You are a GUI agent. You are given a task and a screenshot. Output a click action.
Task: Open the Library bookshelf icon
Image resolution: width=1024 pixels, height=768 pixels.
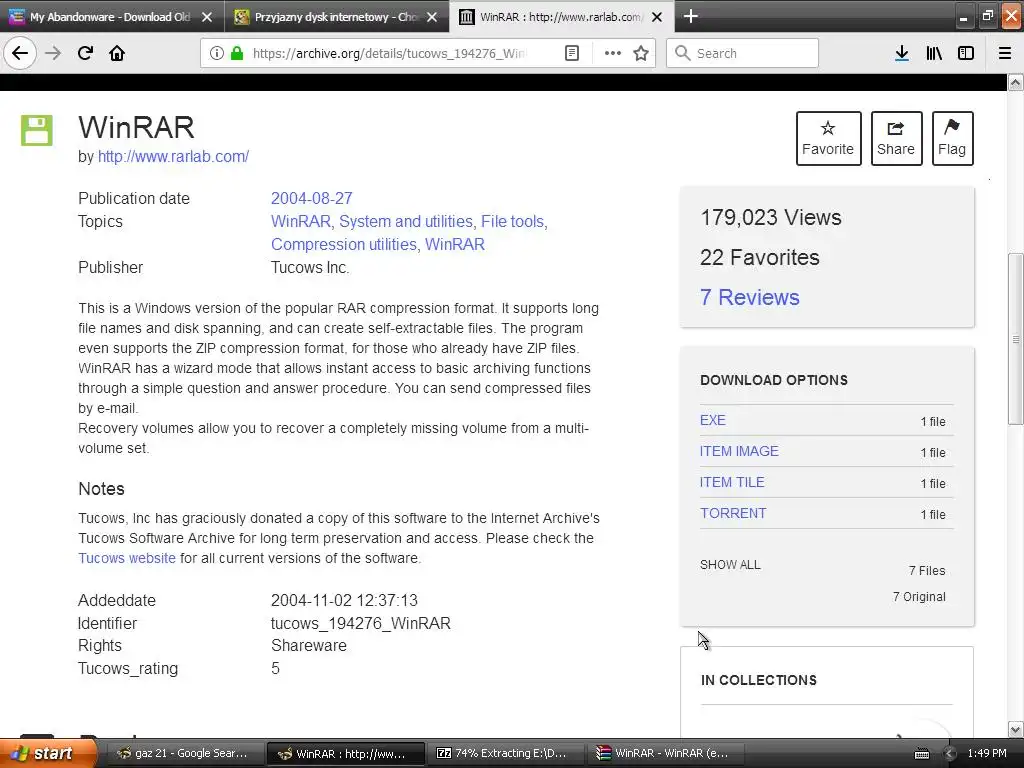coord(934,53)
